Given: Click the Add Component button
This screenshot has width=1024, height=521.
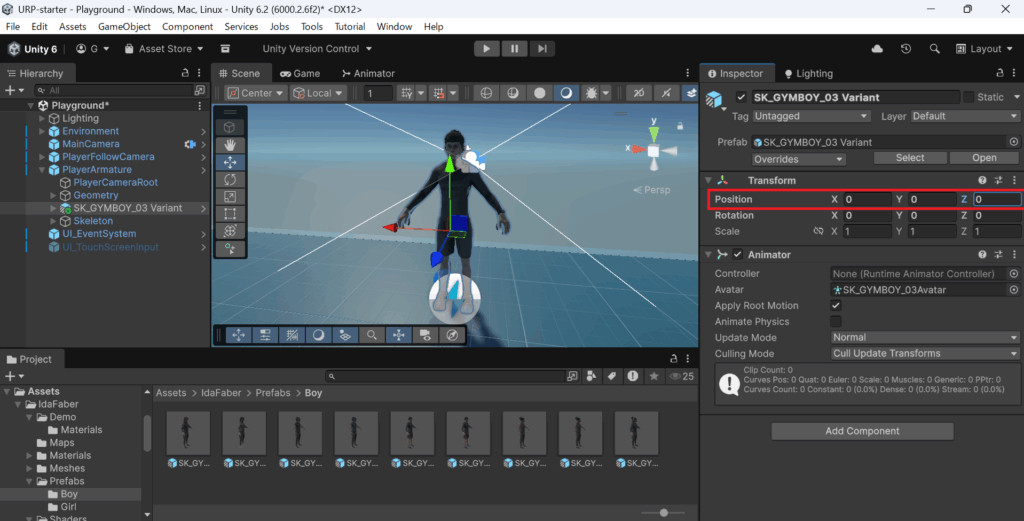Looking at the screenshot, I should coord(861,431).
